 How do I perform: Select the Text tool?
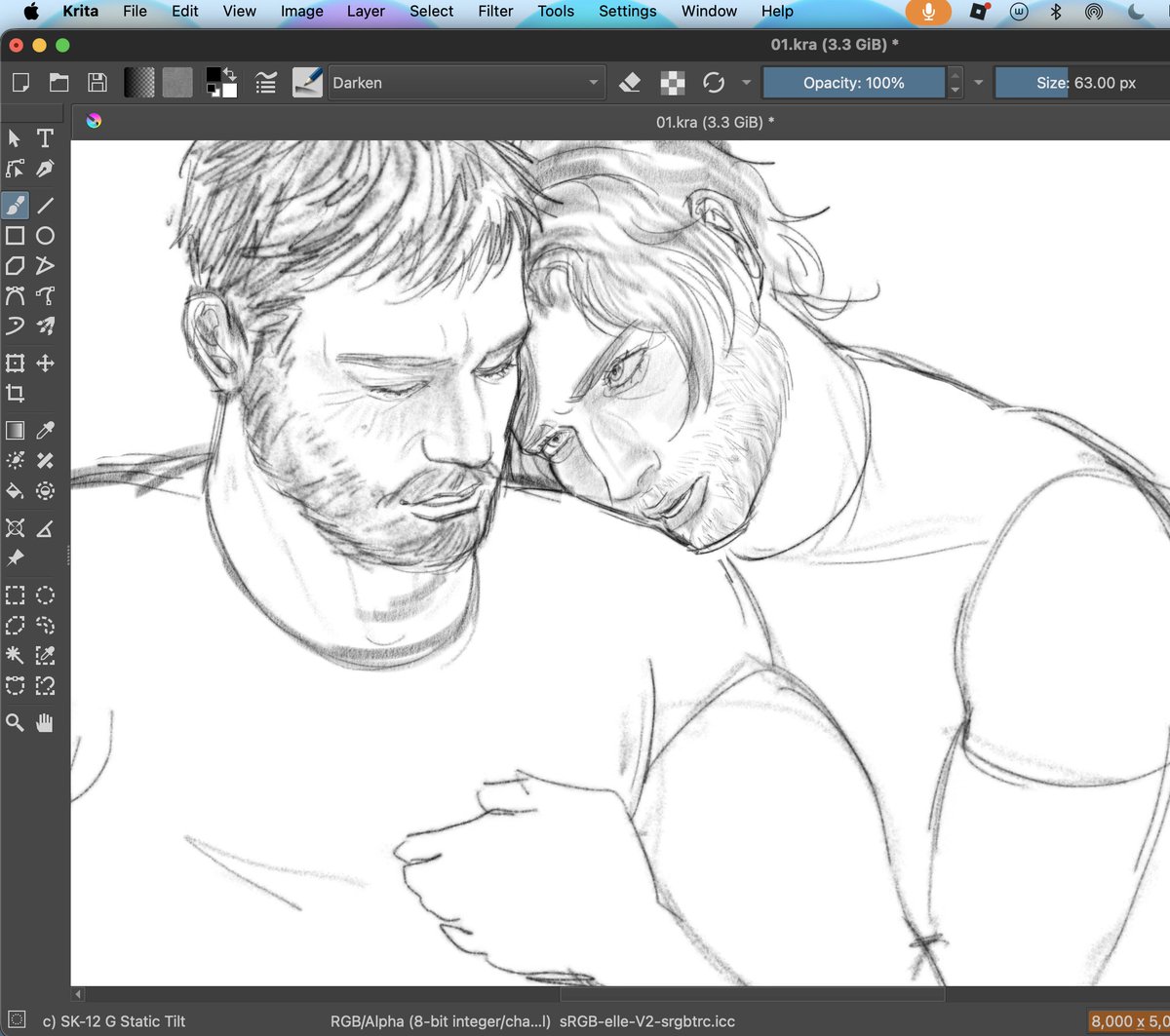pyautogui.click(x=45, y=138)
